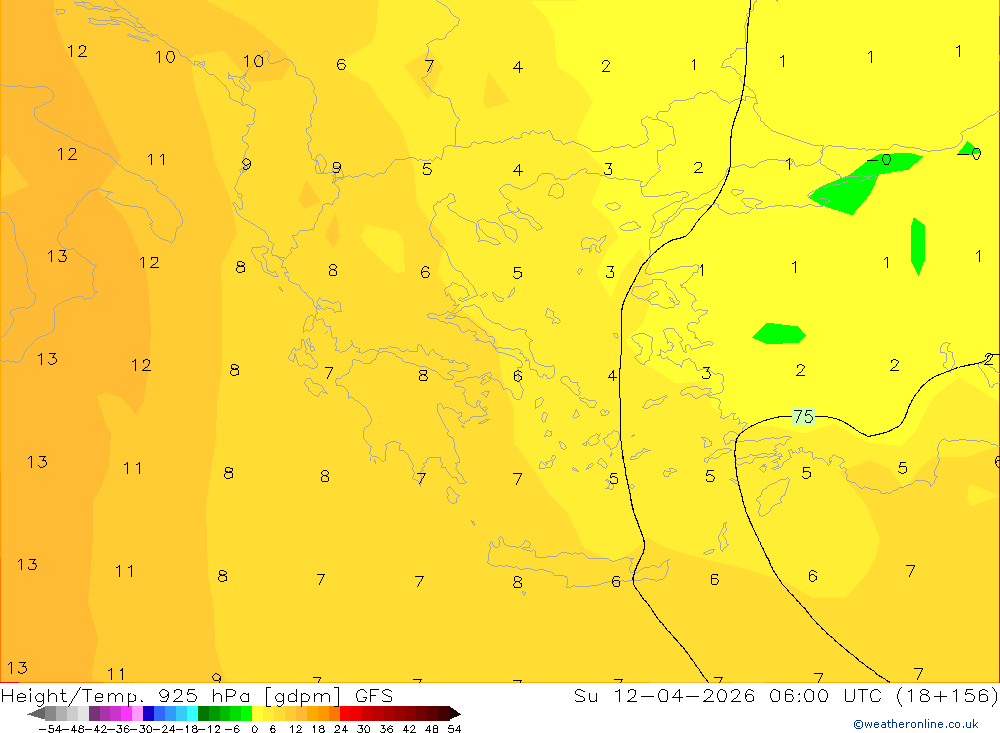
Task: Pick the grey swatch above legend -54
Action: (x=50, y=714)
